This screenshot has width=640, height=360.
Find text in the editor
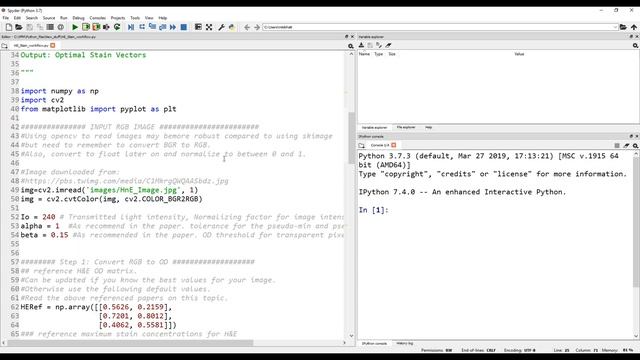351,46
